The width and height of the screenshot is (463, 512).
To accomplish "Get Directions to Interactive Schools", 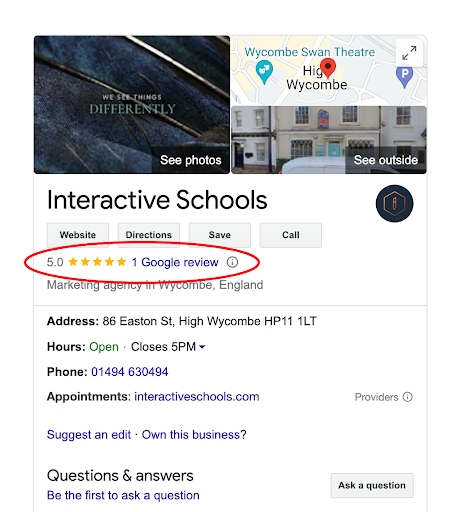I will pos(149,235).
